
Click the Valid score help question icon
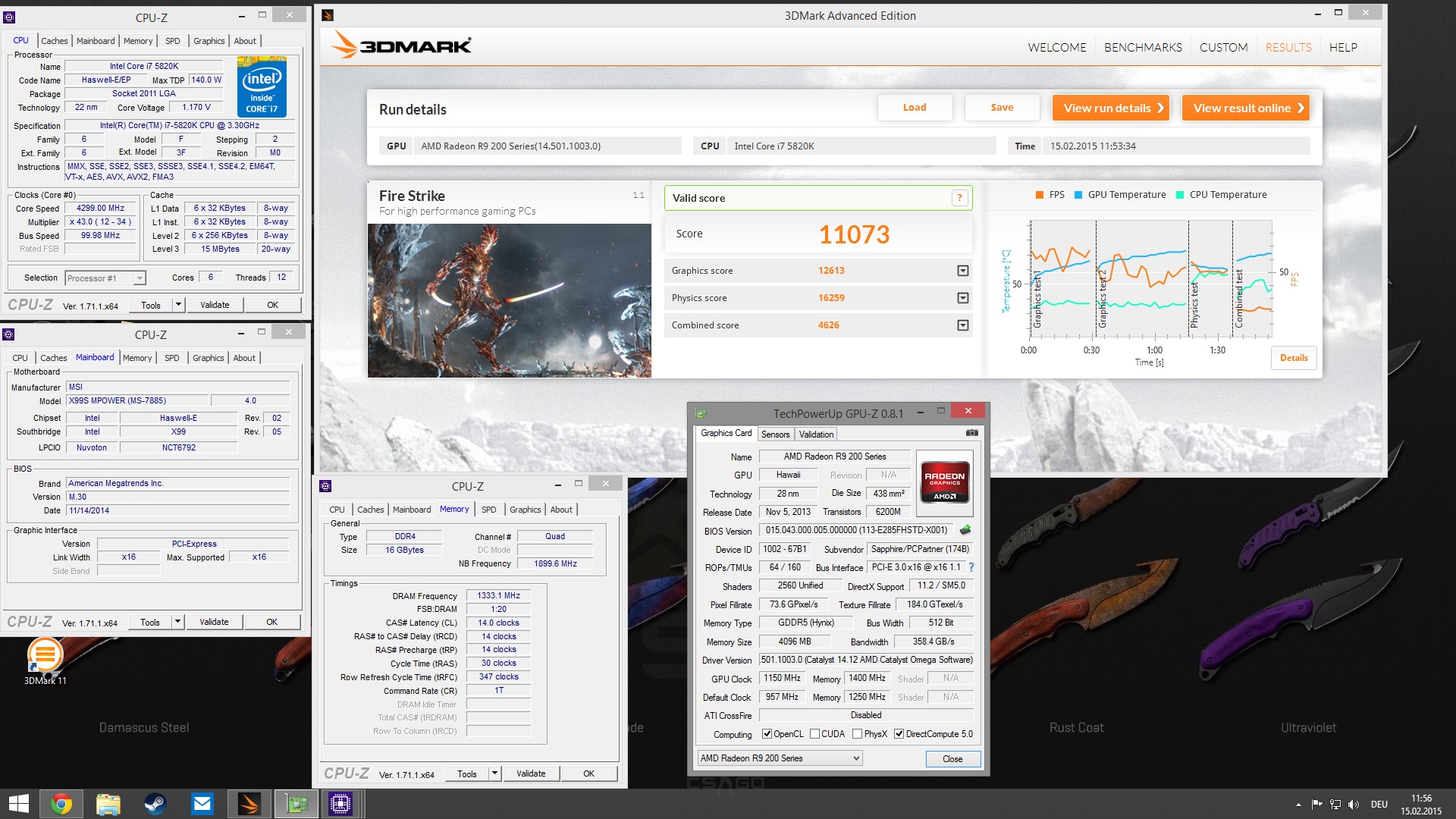point(959,198)
